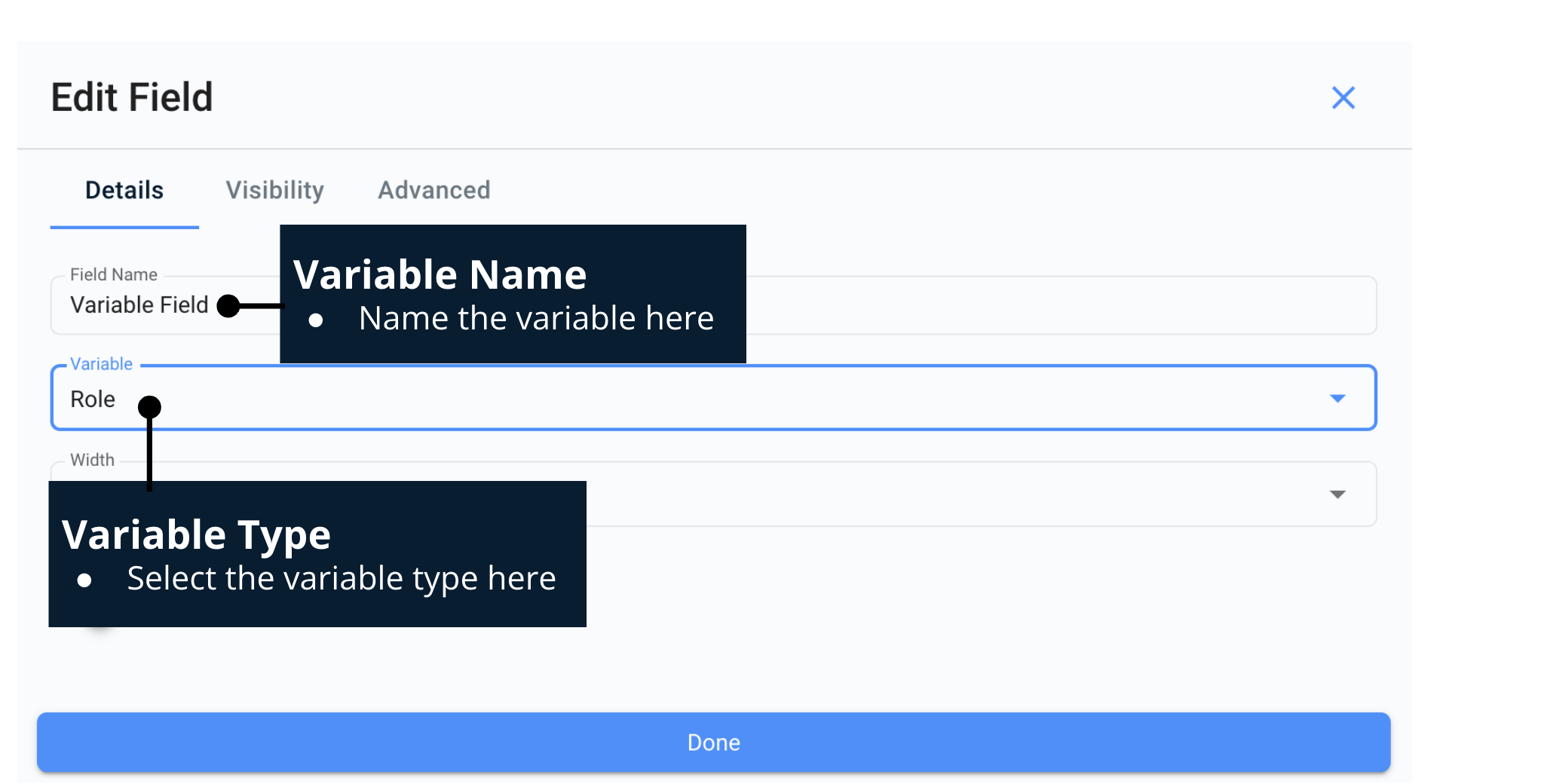Image resolution: width=1541 pixels, height=784 pixels.
Task: Go to the Advanced tab
Action: [x=434, y=190]
